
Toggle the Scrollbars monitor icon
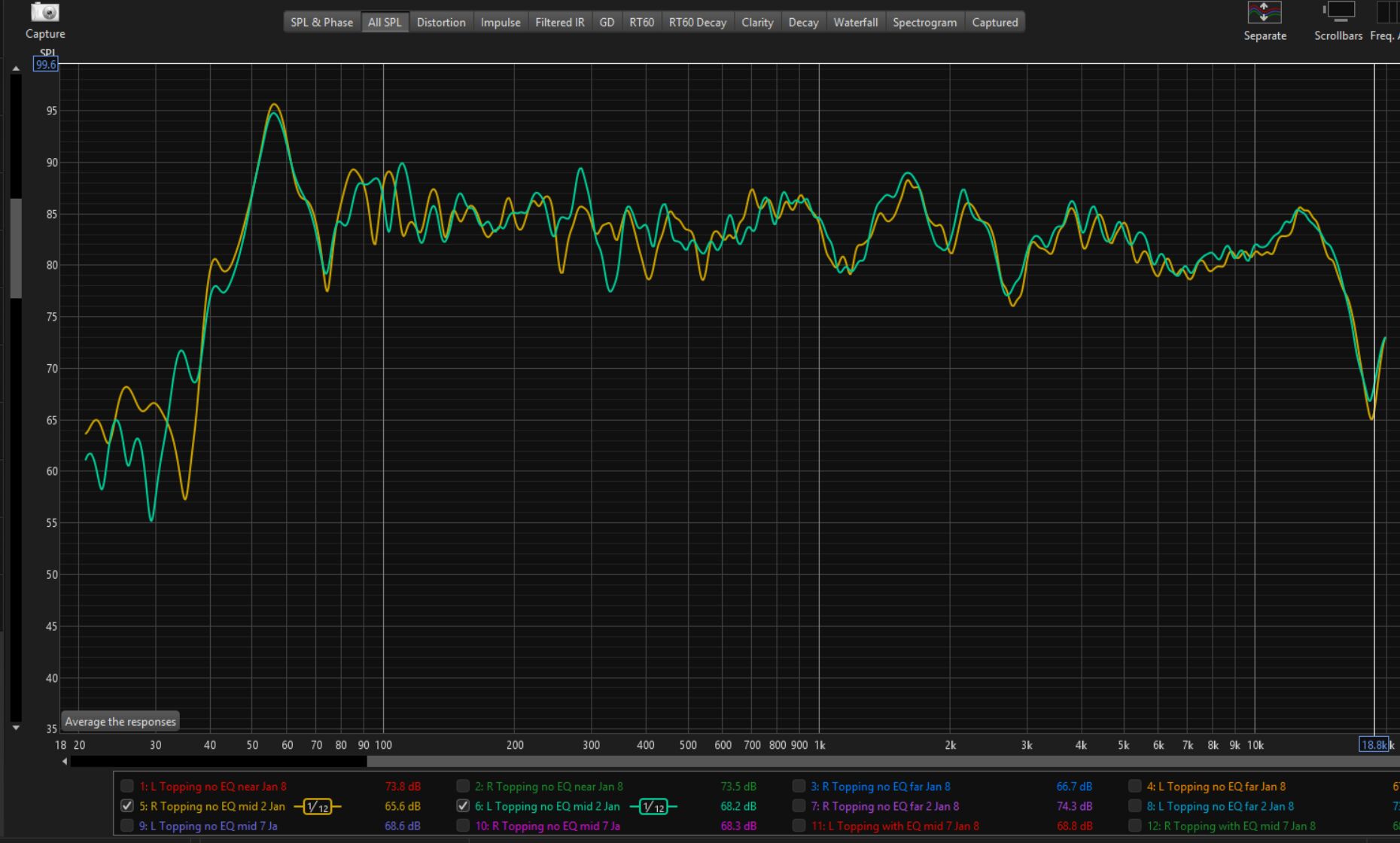(1338, 13)
